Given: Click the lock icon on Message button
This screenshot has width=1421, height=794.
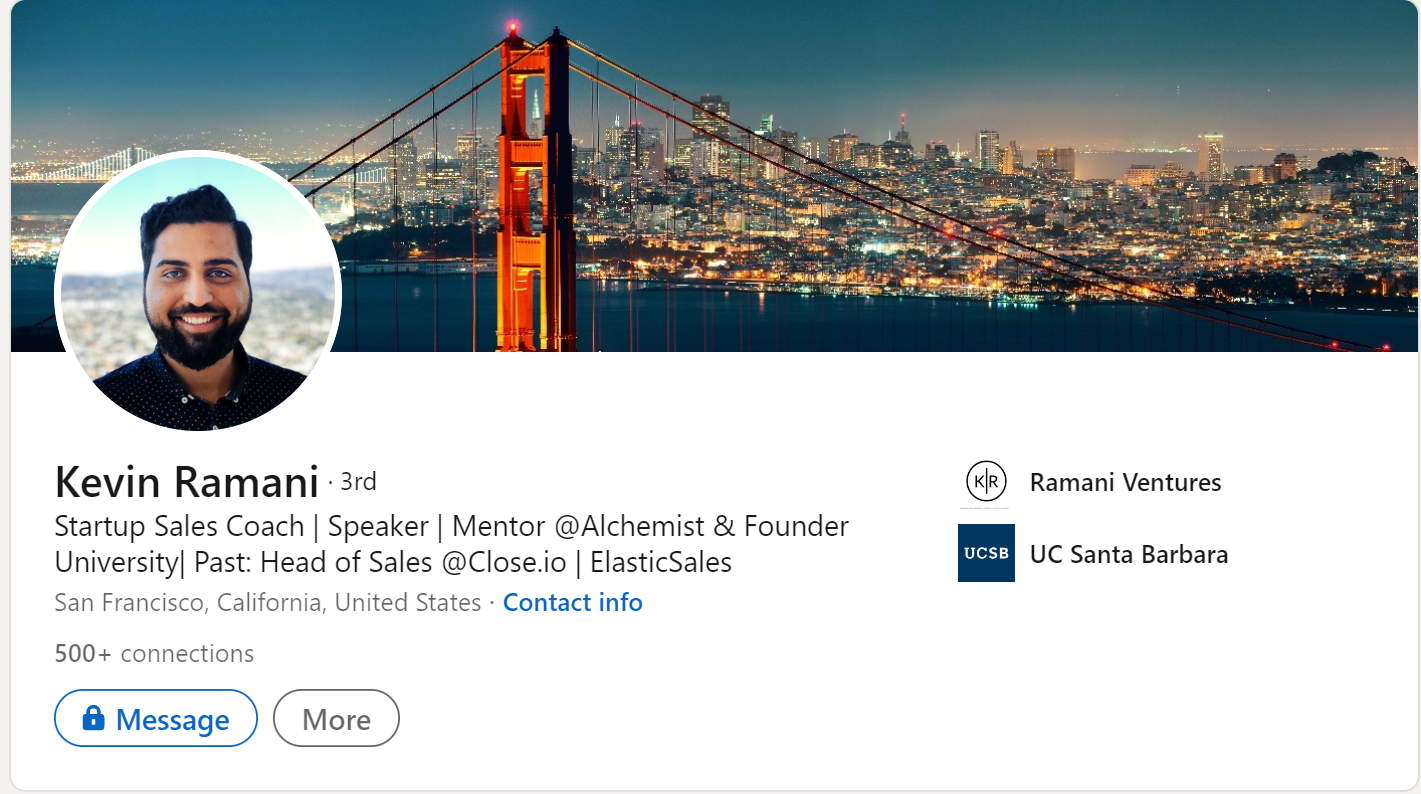Looking at the screenshot, I should tap(93, 718).
